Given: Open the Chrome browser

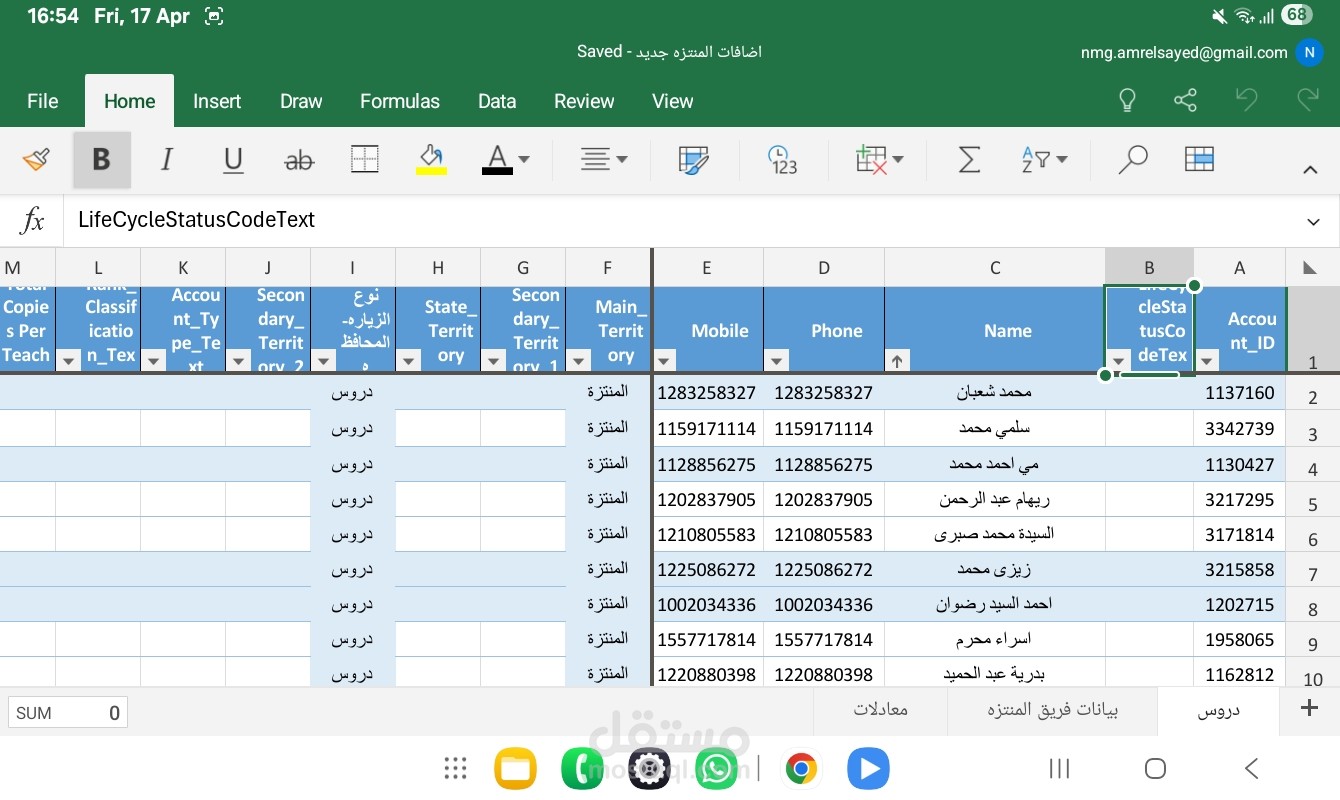Looking at the screenshot, I should 801,768.
